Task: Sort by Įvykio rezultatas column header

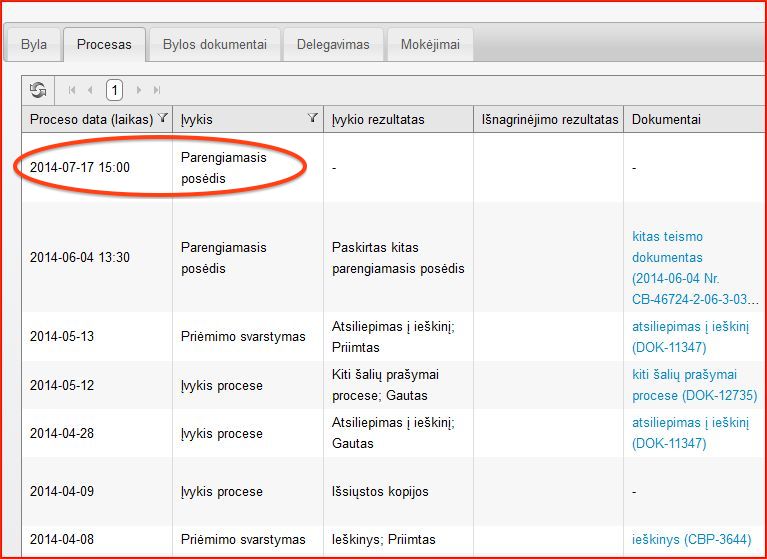Action: point(379,119)
